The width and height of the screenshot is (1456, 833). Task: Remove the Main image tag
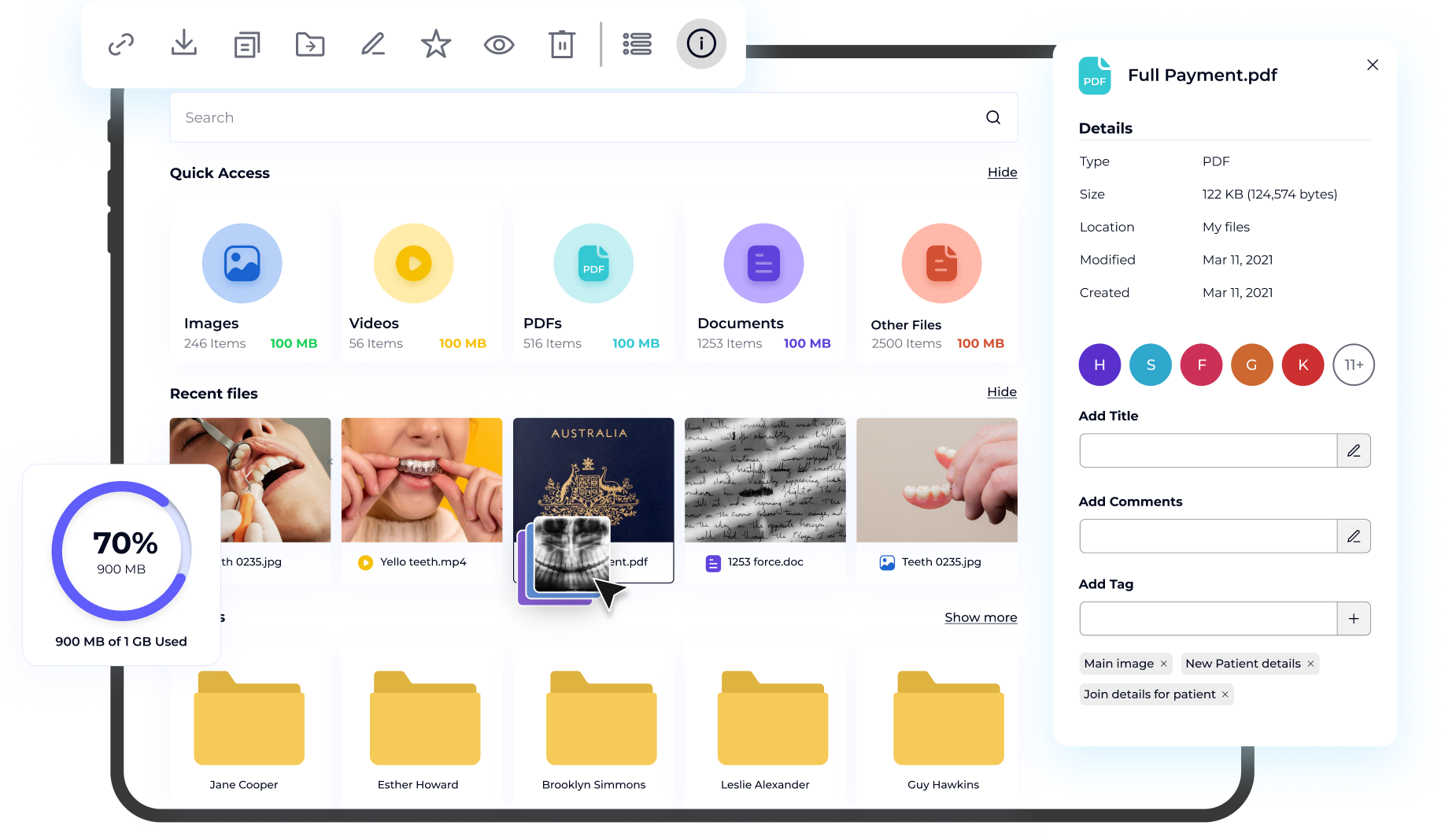pos(1163,664)
